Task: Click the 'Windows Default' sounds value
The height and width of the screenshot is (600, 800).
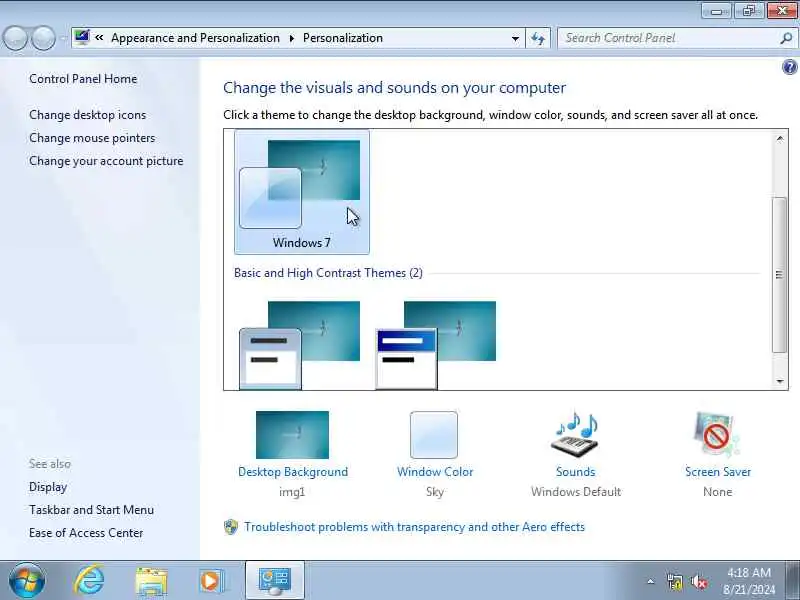Action: coord(576,492)
